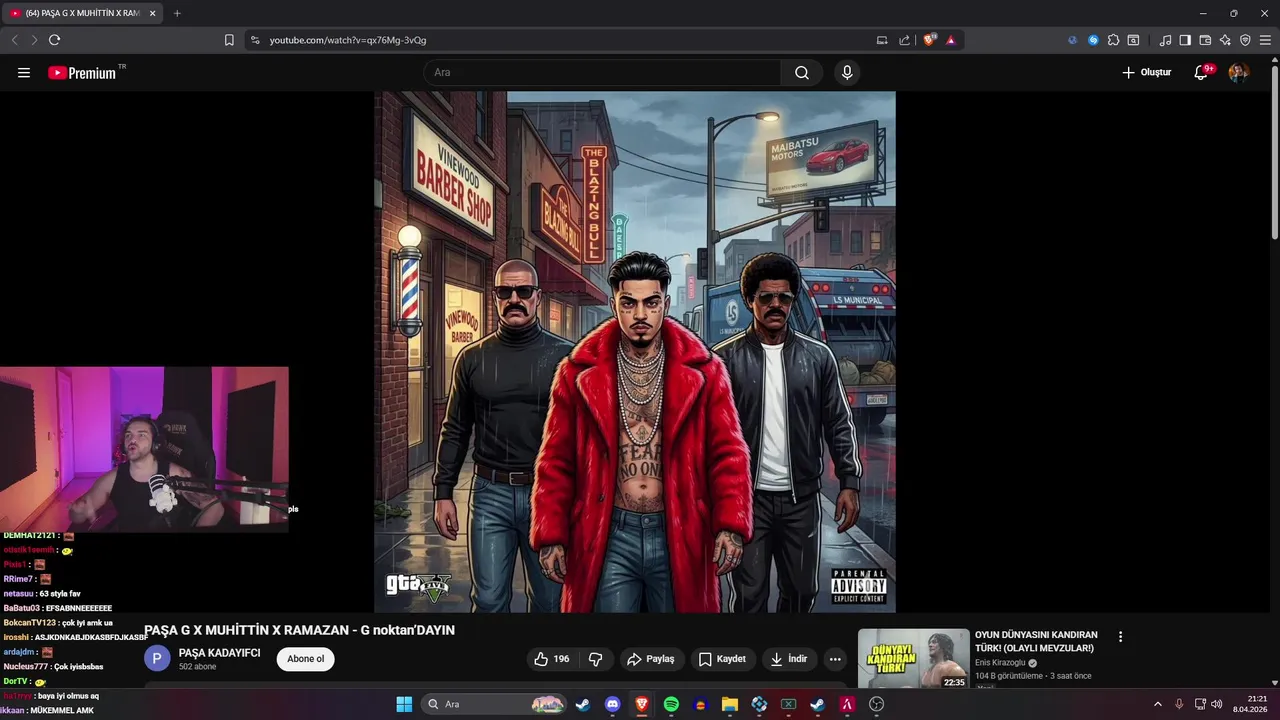Toggle microphone mute in system tray
The height and width of the screenshot is (720, 1280).
click(x=1179, y=704)
